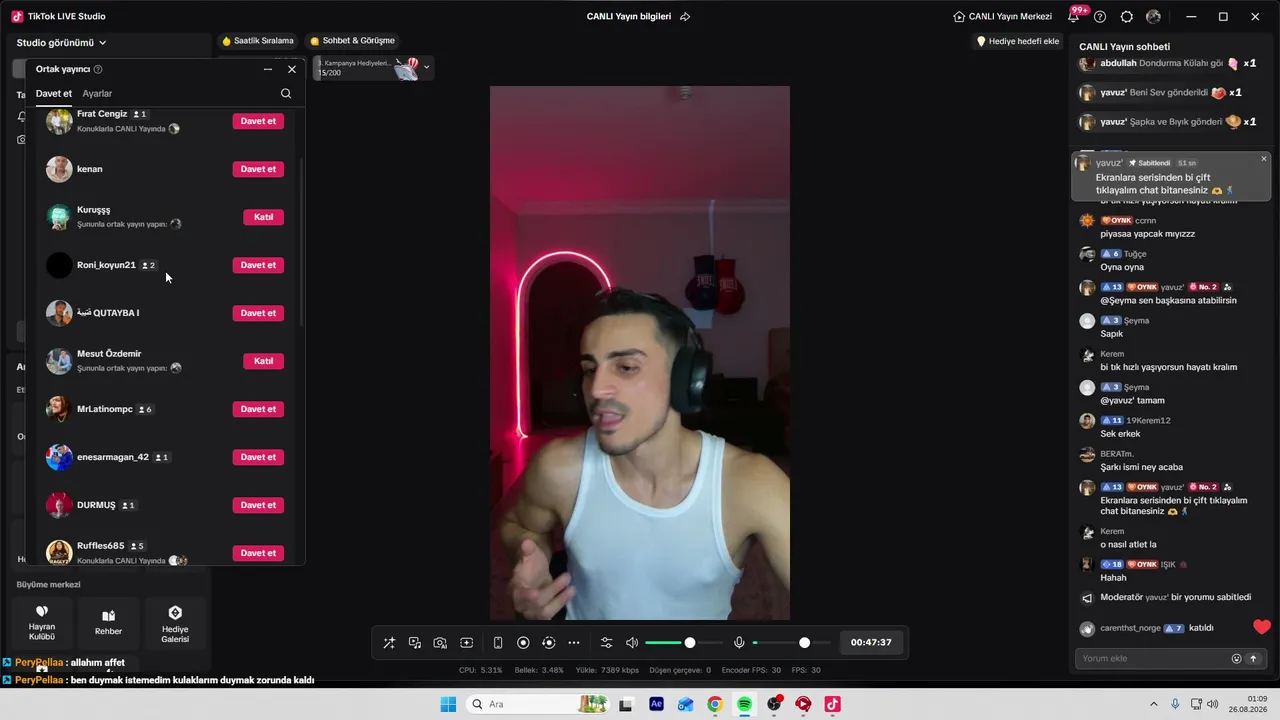Click the Sohbet & Görüşme chip
This screenshot has height=720, width=1280.
(352, 41)
